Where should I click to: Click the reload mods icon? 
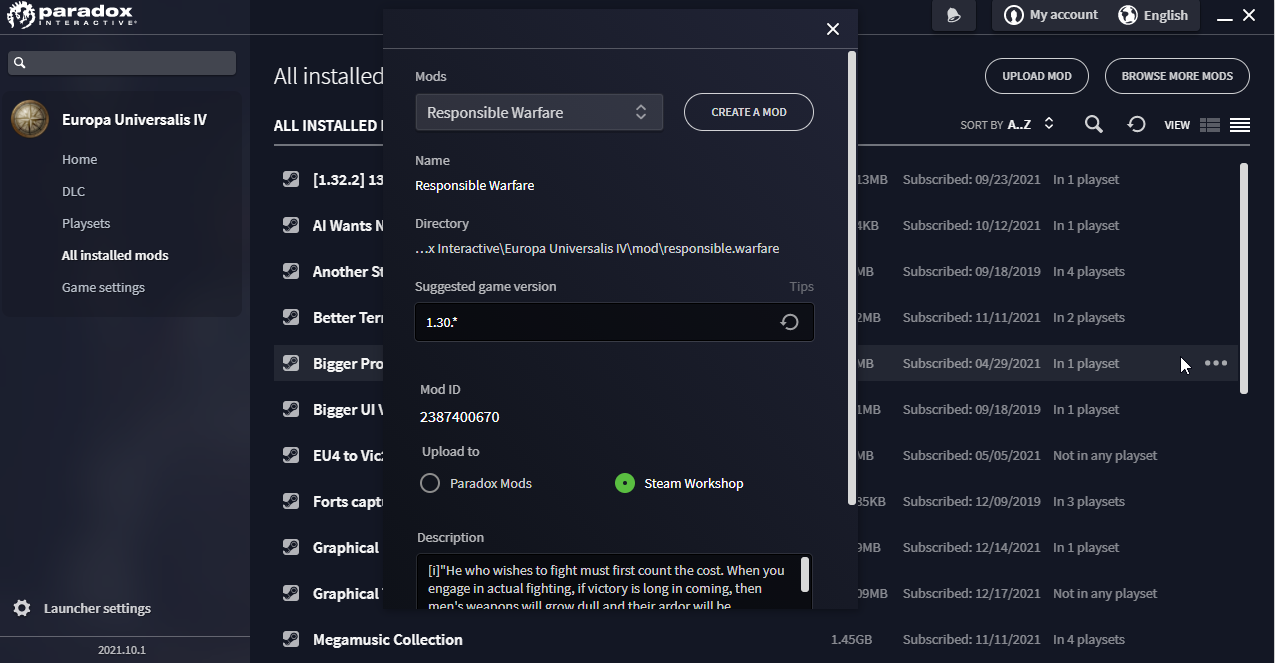(1136, 124)
